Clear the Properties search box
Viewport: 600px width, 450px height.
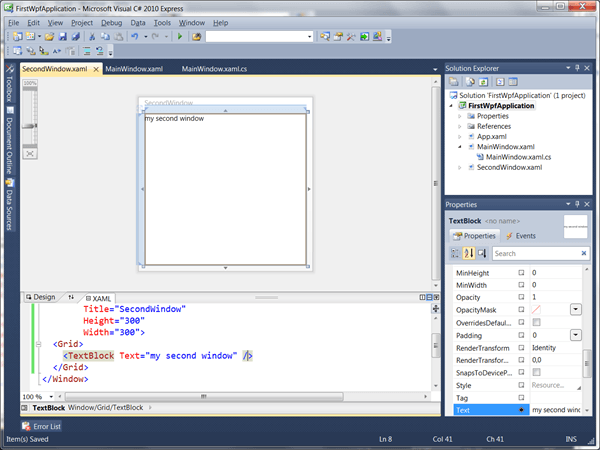pos(584,253)
